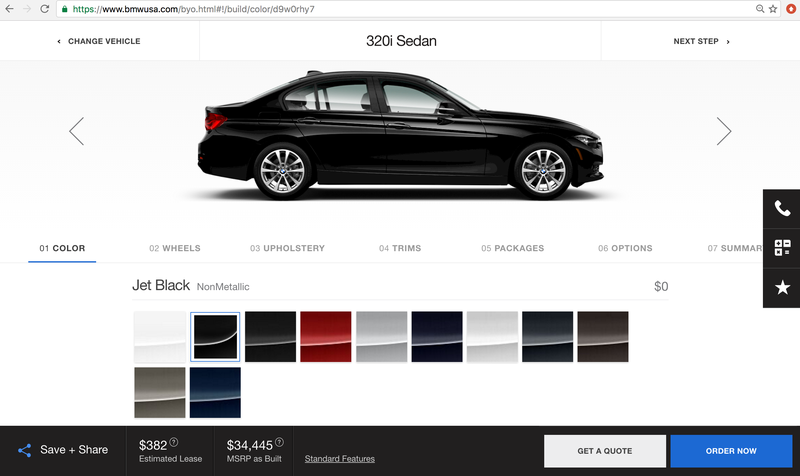
Task: Click the Jet Black color name
Action: pyautogui.click(x=161, y=285)
